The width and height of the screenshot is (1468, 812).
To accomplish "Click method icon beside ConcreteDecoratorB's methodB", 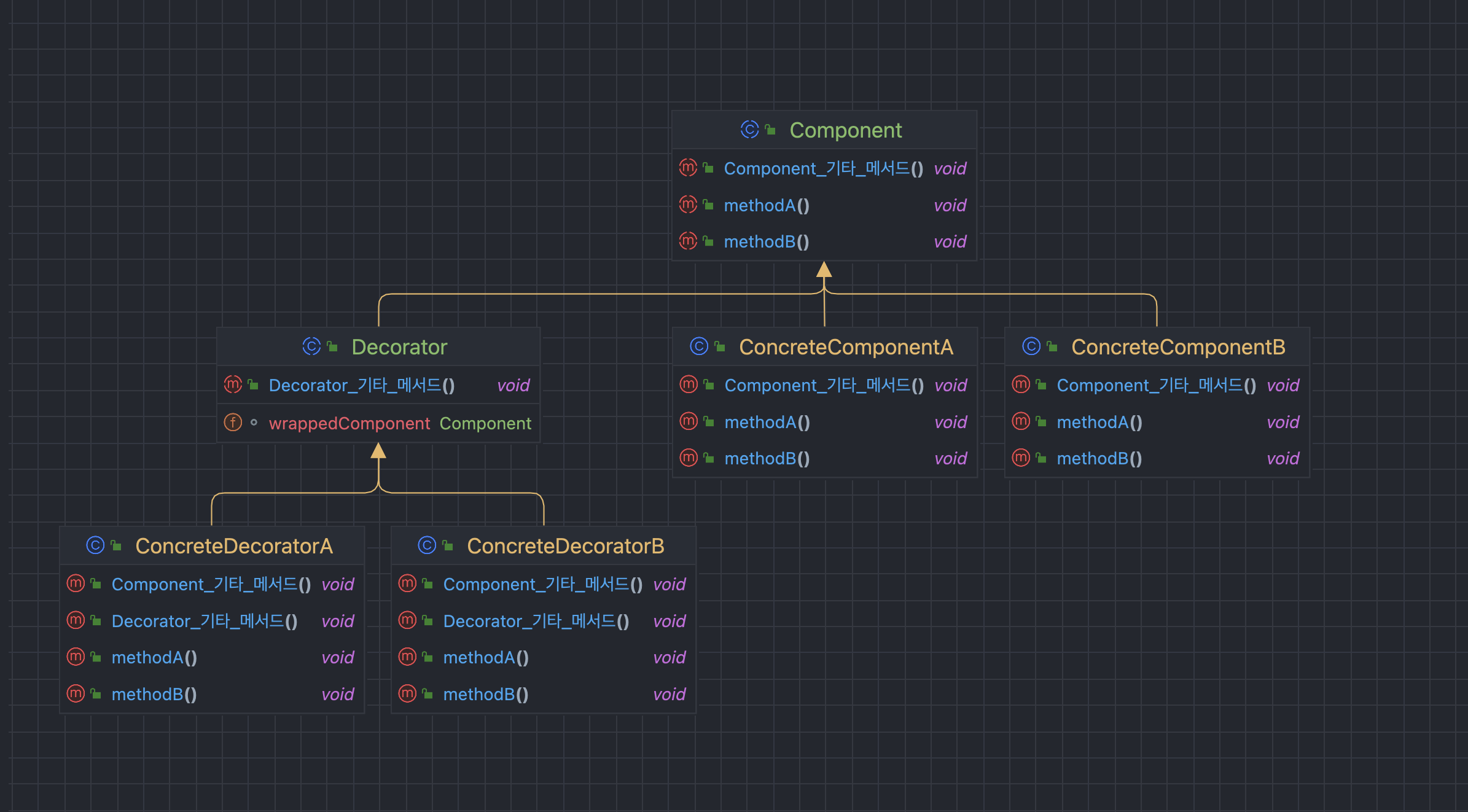I will tap(407, 694).
